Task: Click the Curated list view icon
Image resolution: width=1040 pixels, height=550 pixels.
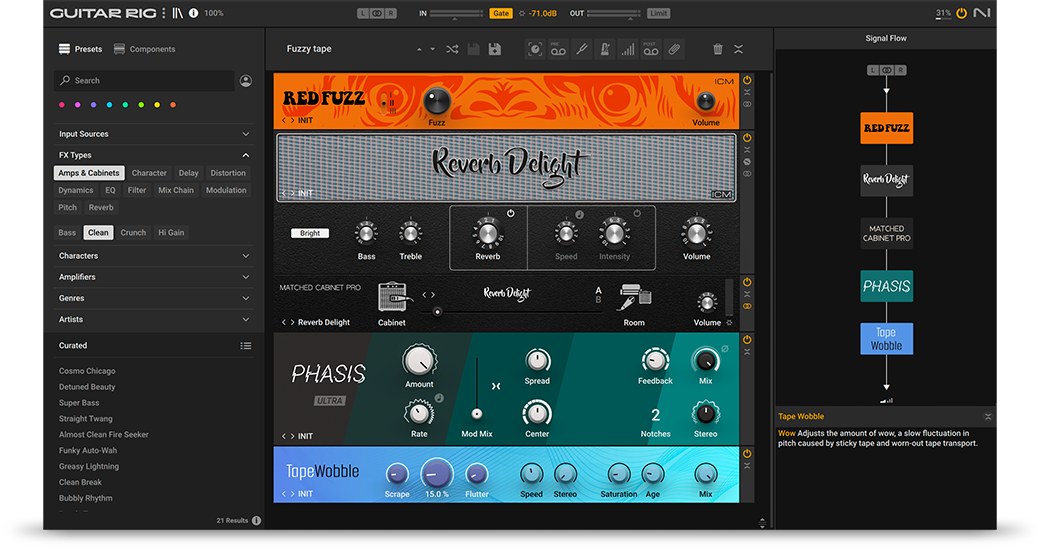Action: [x=245, y=346]
